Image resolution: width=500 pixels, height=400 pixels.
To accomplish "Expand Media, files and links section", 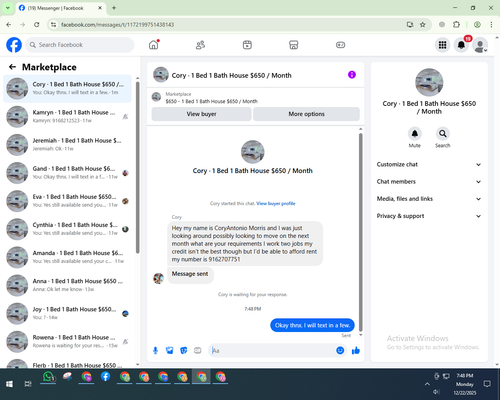I will tap(429, 199).
